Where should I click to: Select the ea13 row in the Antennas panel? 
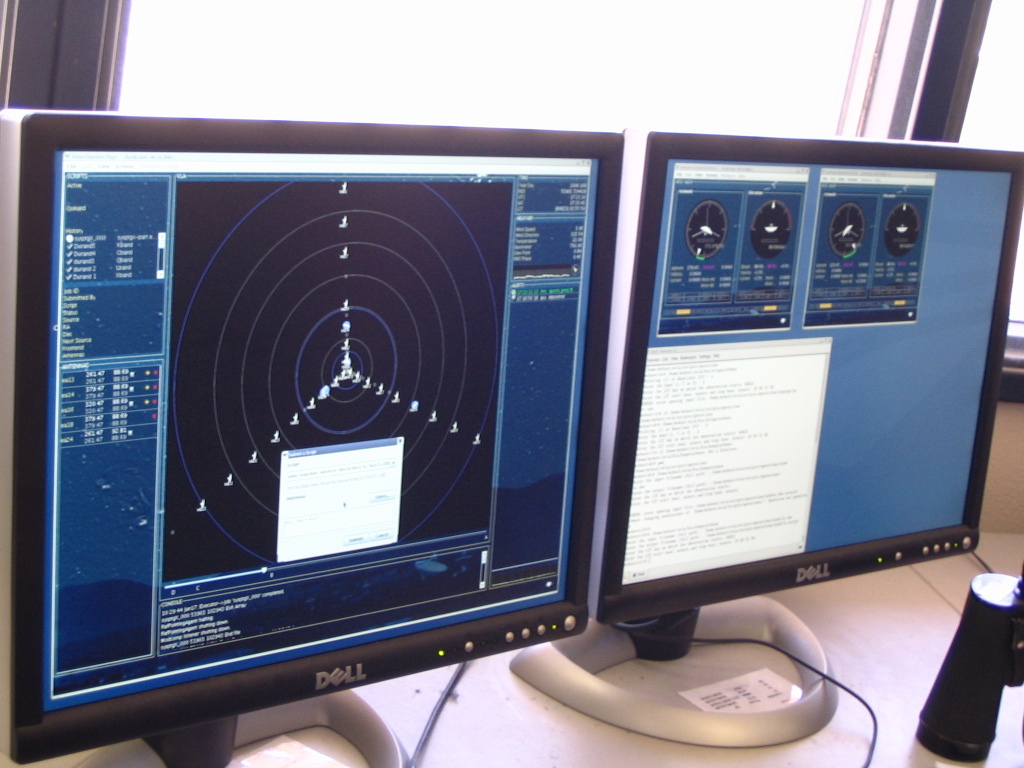[110, 376]
